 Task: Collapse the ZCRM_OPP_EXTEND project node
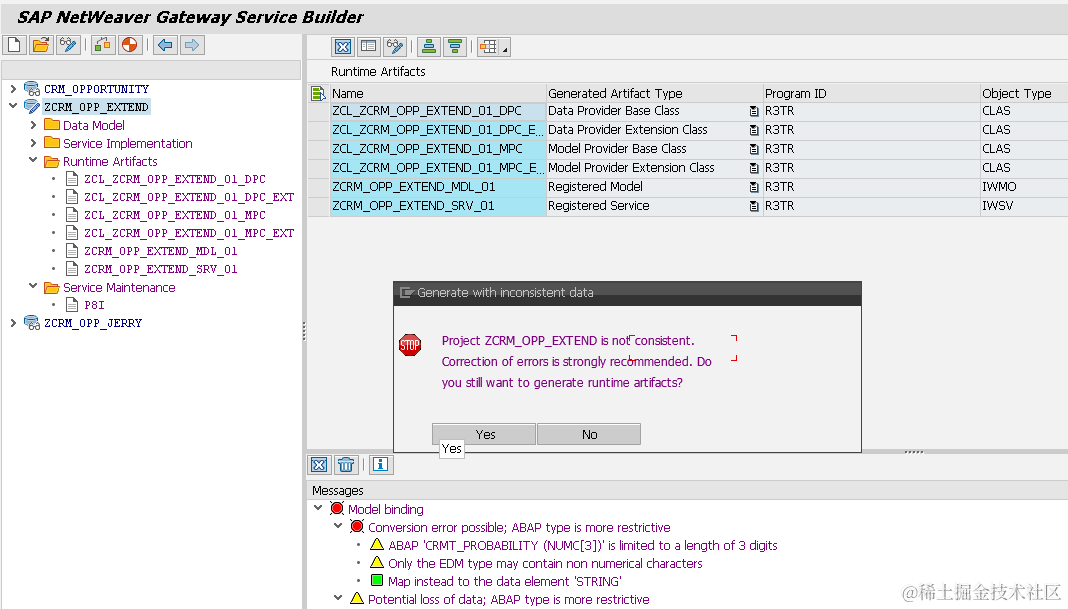pos(13,106)
